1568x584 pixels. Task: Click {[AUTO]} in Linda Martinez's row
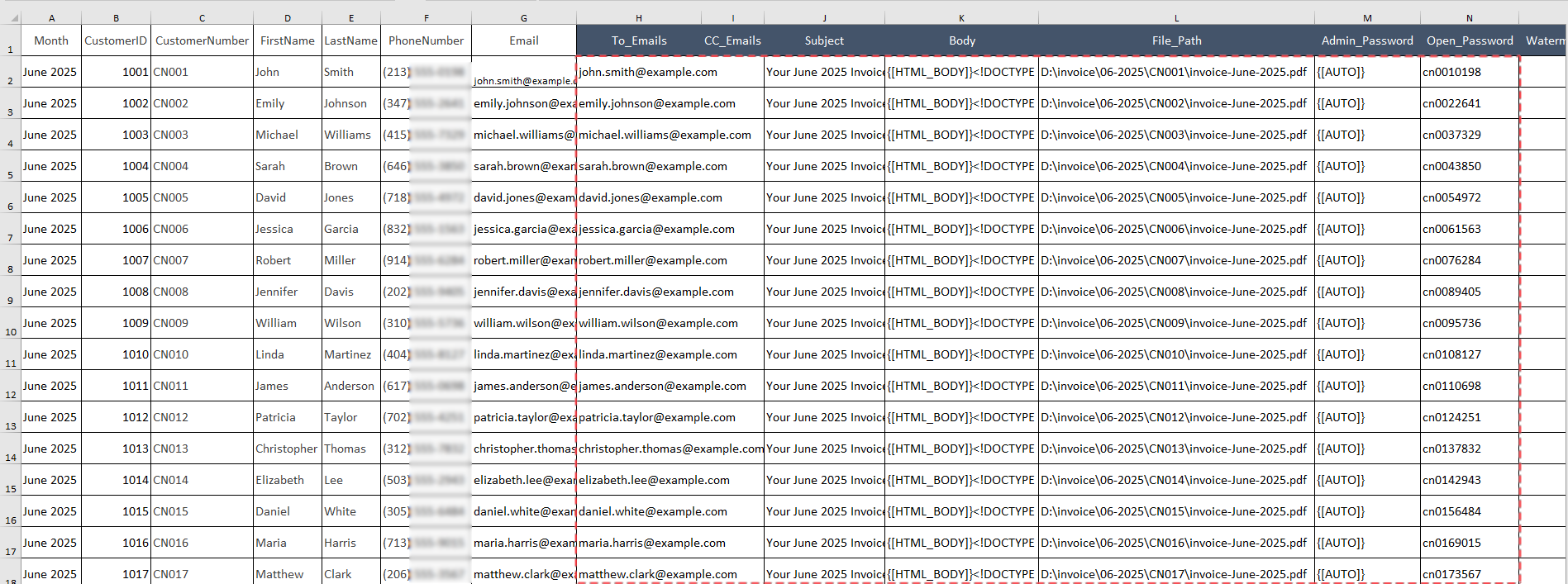coord(1367,354)
